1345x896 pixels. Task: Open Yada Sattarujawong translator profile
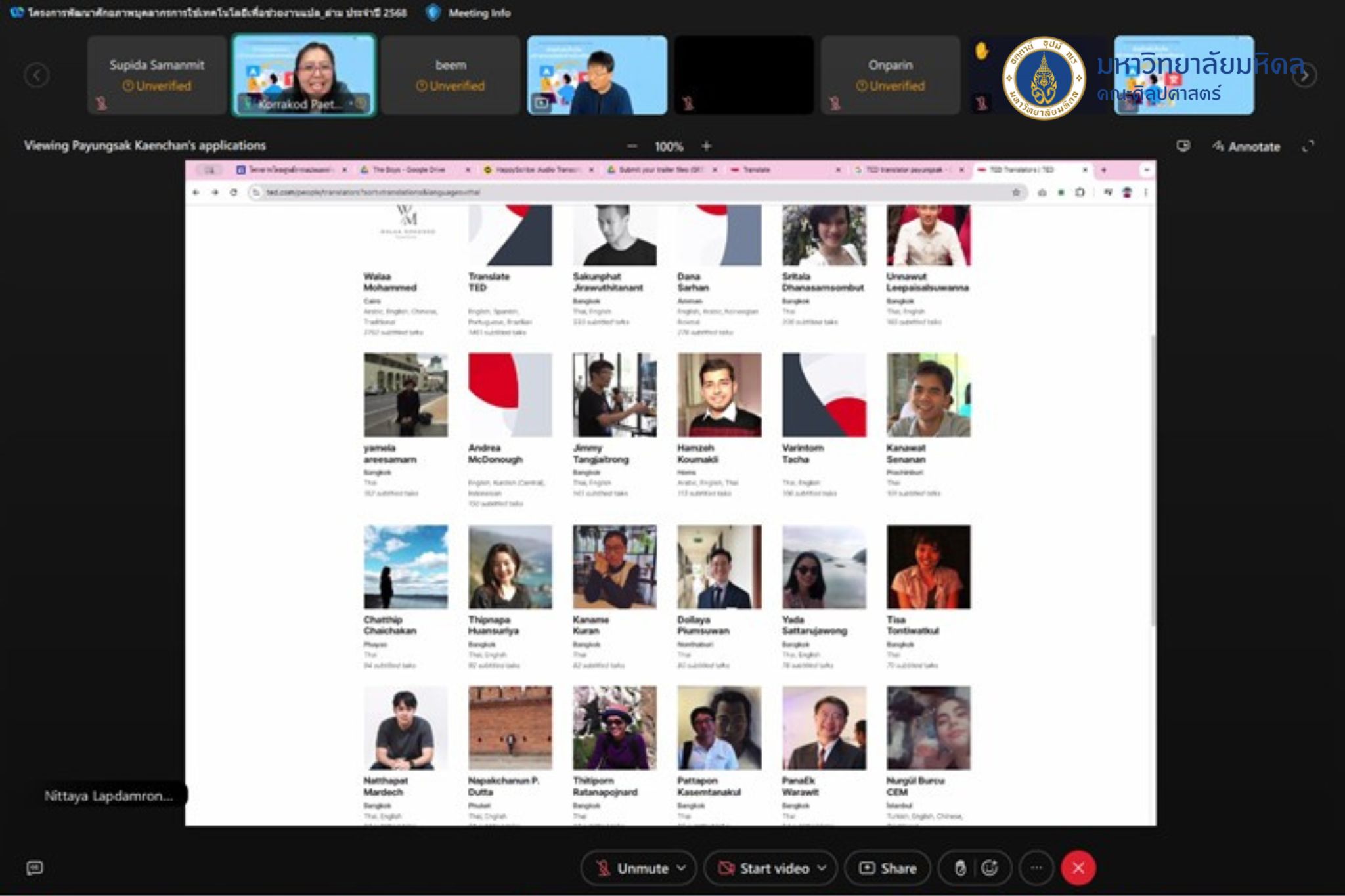(814, 625)
